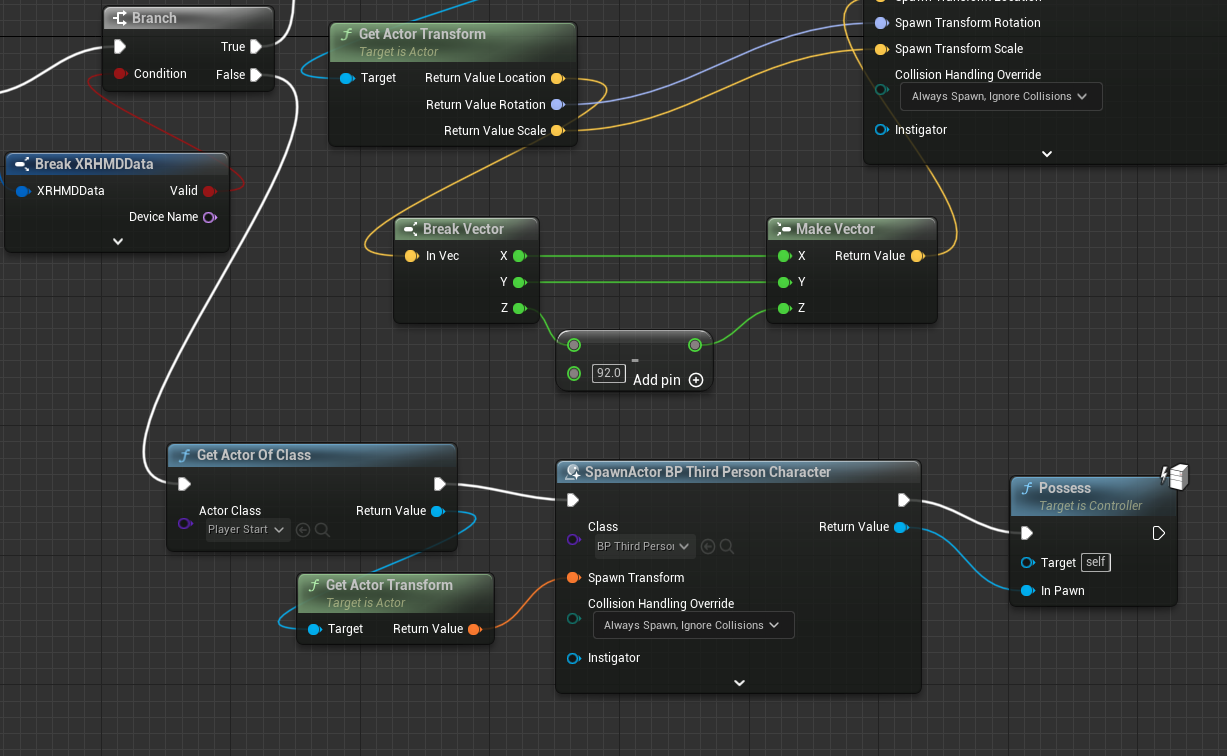The image size is (1227, 756).
Task: Click the red Condition pin on Branch
Action: [120, 74]
